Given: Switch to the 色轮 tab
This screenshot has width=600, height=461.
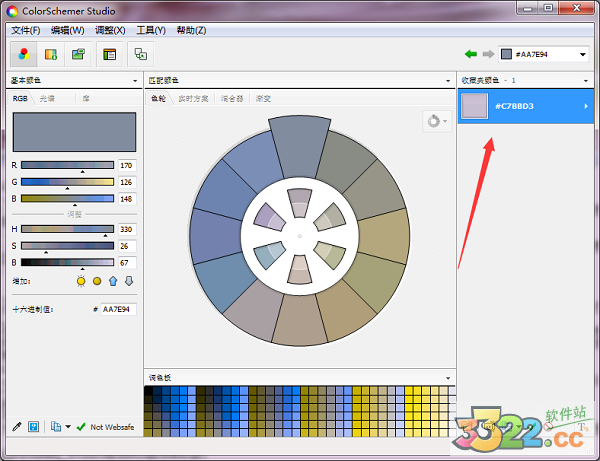Looking at the screenshot, I should click(x=158, y=98).
